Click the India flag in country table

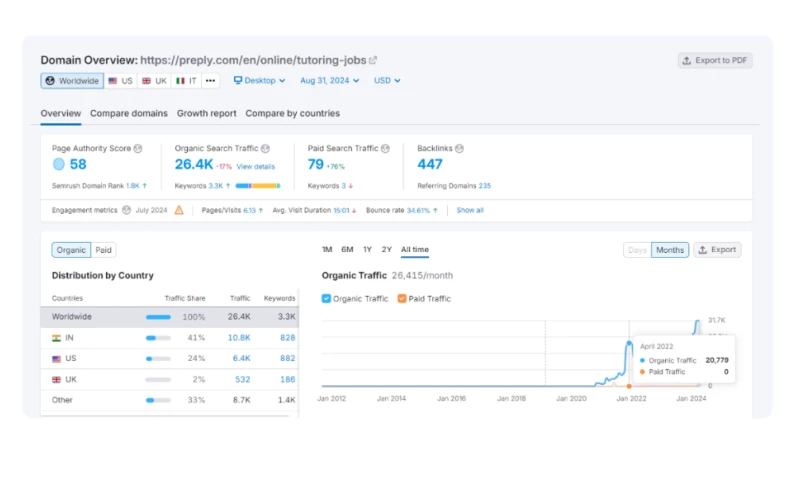pyautogui.click(x=57, y=338)
